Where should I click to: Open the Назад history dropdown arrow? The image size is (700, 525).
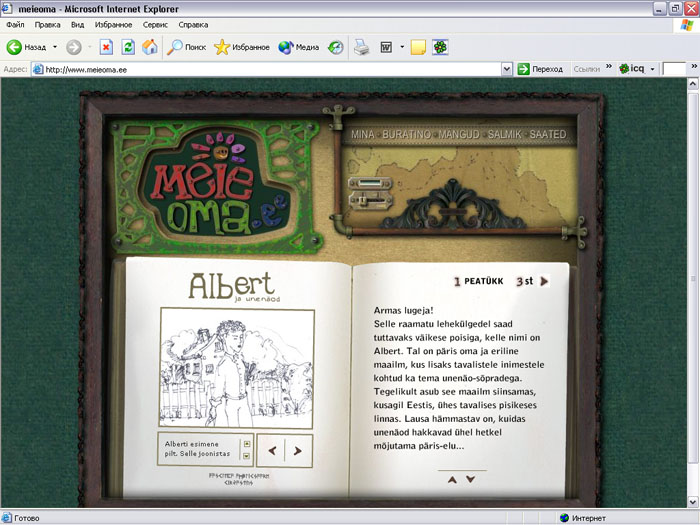[x=55, y=47]
